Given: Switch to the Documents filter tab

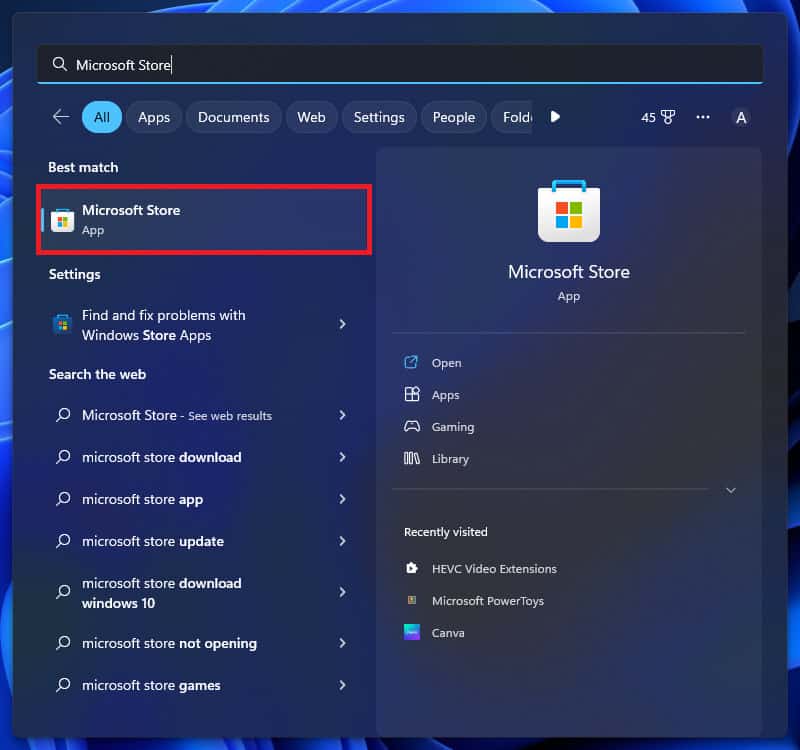Looking at the screenshot, I should 233,117.
